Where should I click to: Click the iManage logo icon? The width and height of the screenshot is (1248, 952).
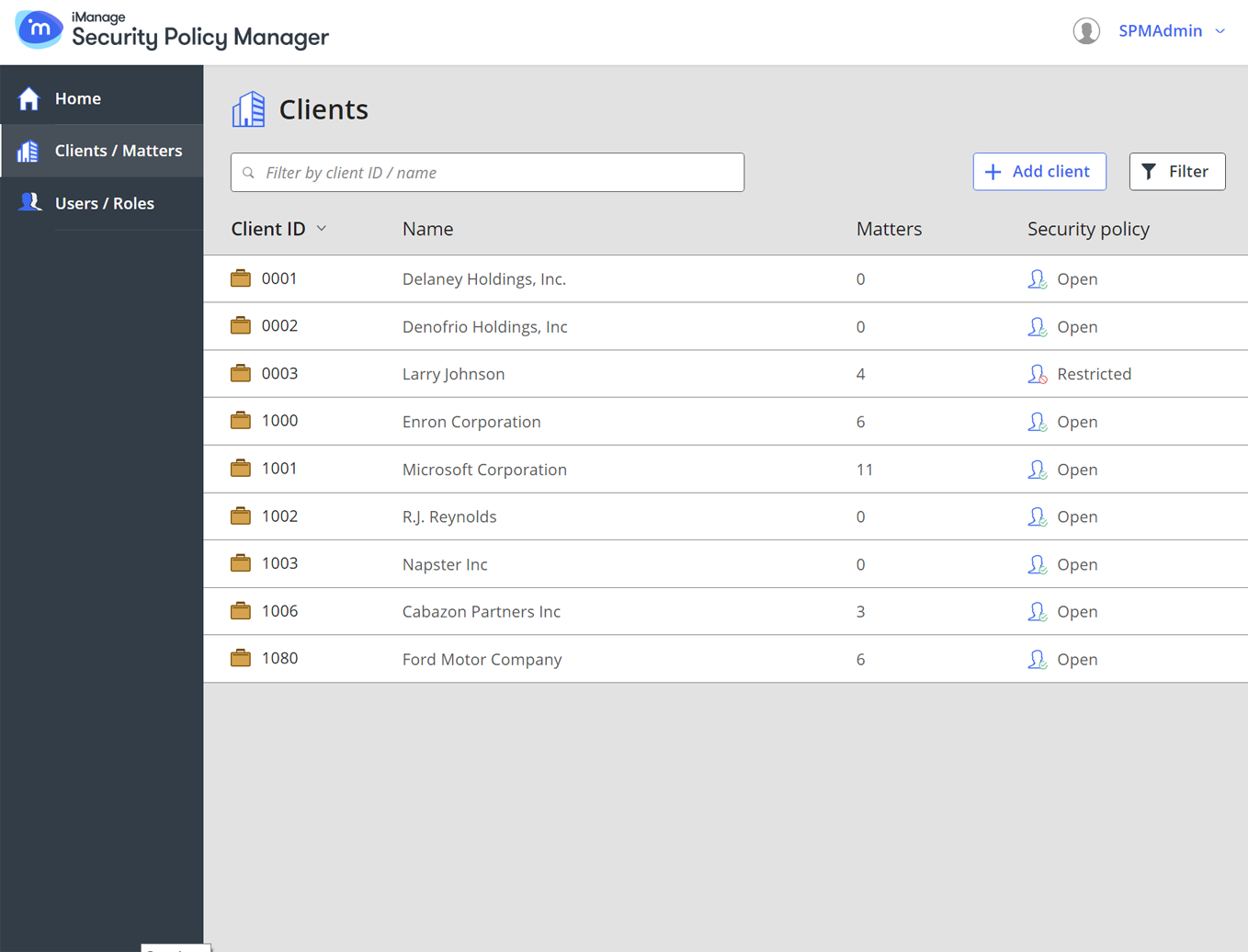[39, 29]
